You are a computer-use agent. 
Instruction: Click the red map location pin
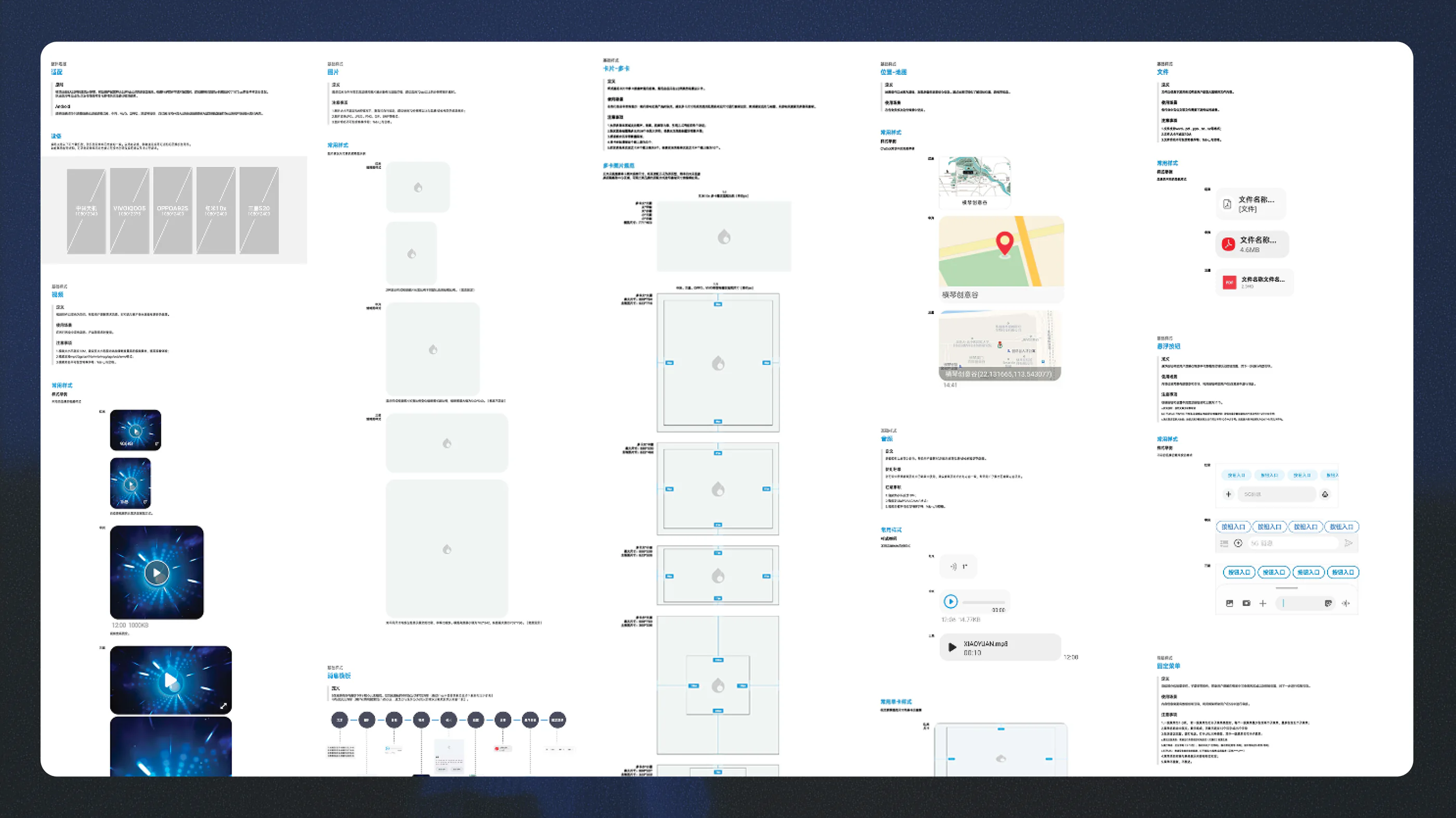pos(1005,244)
